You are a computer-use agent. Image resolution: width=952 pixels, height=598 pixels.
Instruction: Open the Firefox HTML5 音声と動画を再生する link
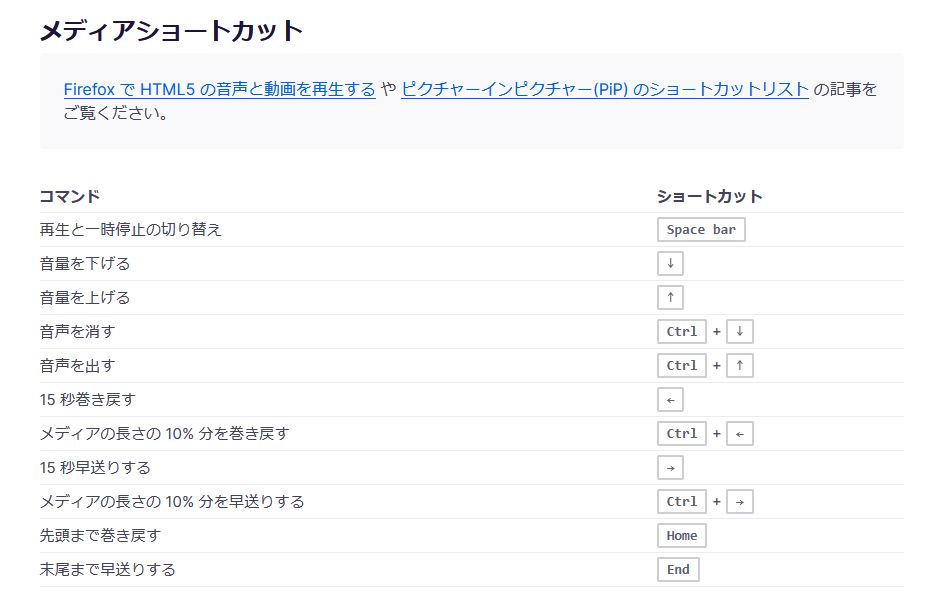click(219, 90)
